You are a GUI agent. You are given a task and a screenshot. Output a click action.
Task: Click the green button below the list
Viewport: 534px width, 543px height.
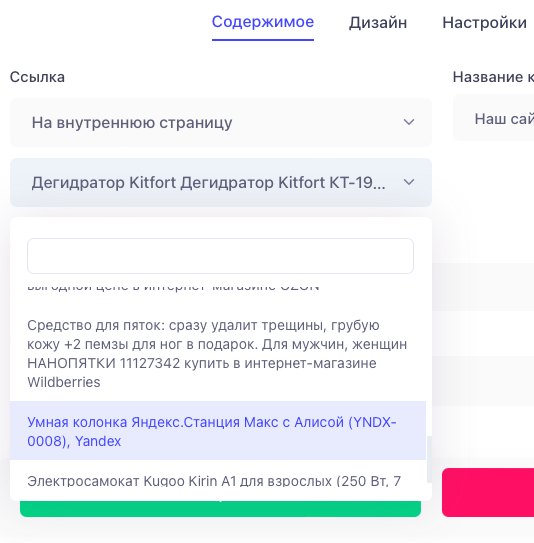tap(221, 509)
